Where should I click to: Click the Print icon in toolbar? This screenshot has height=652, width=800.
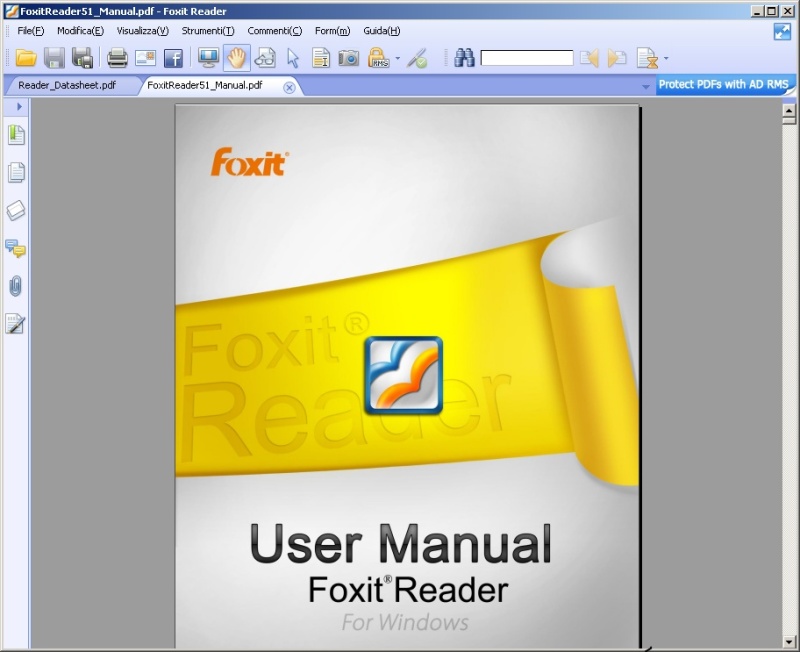[117, 58]
